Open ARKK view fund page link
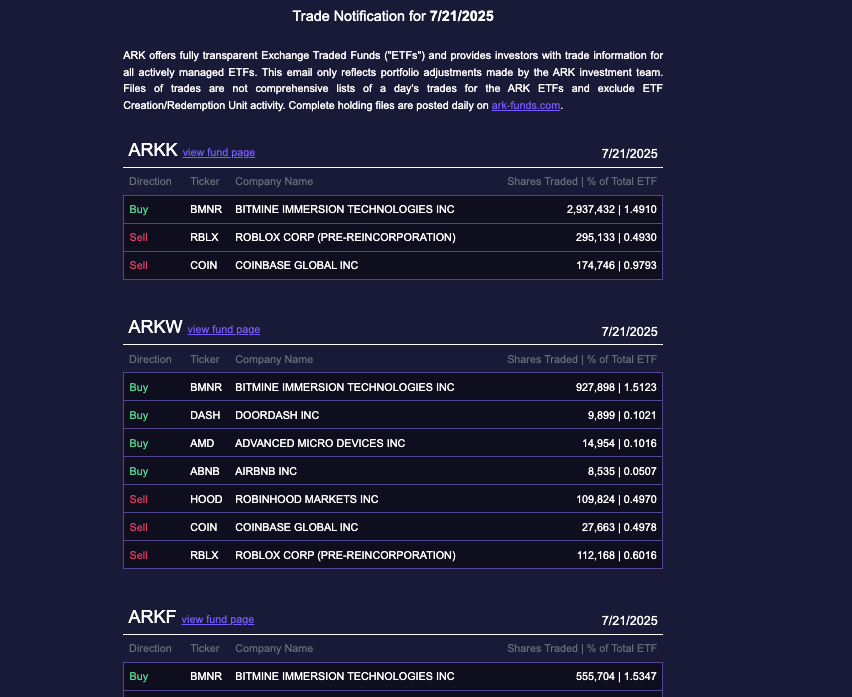The width and height of the screenshot is (852, 697). pyautogui.click(x=218, y=153)
